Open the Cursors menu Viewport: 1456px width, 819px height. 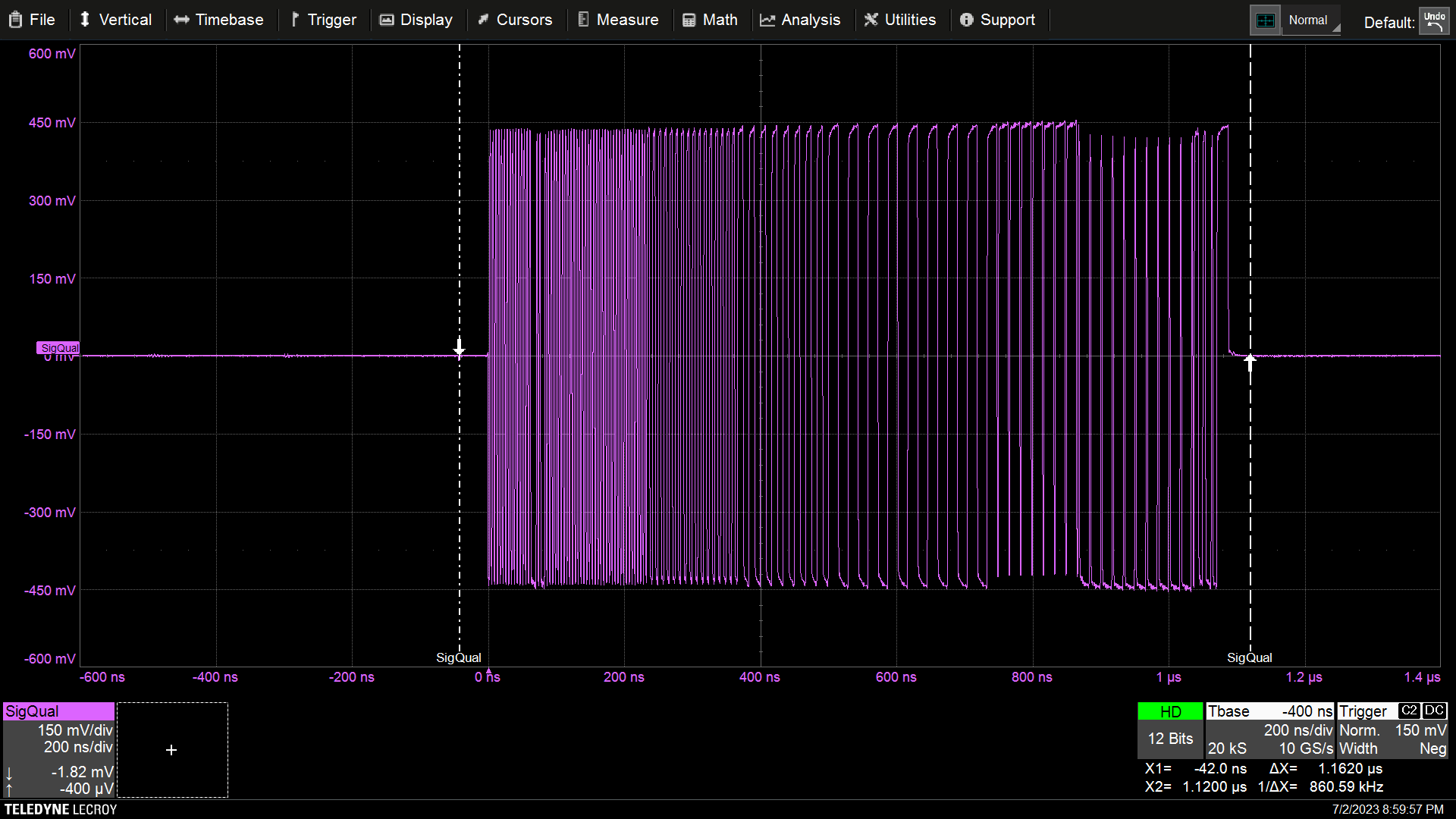point(515,20)
